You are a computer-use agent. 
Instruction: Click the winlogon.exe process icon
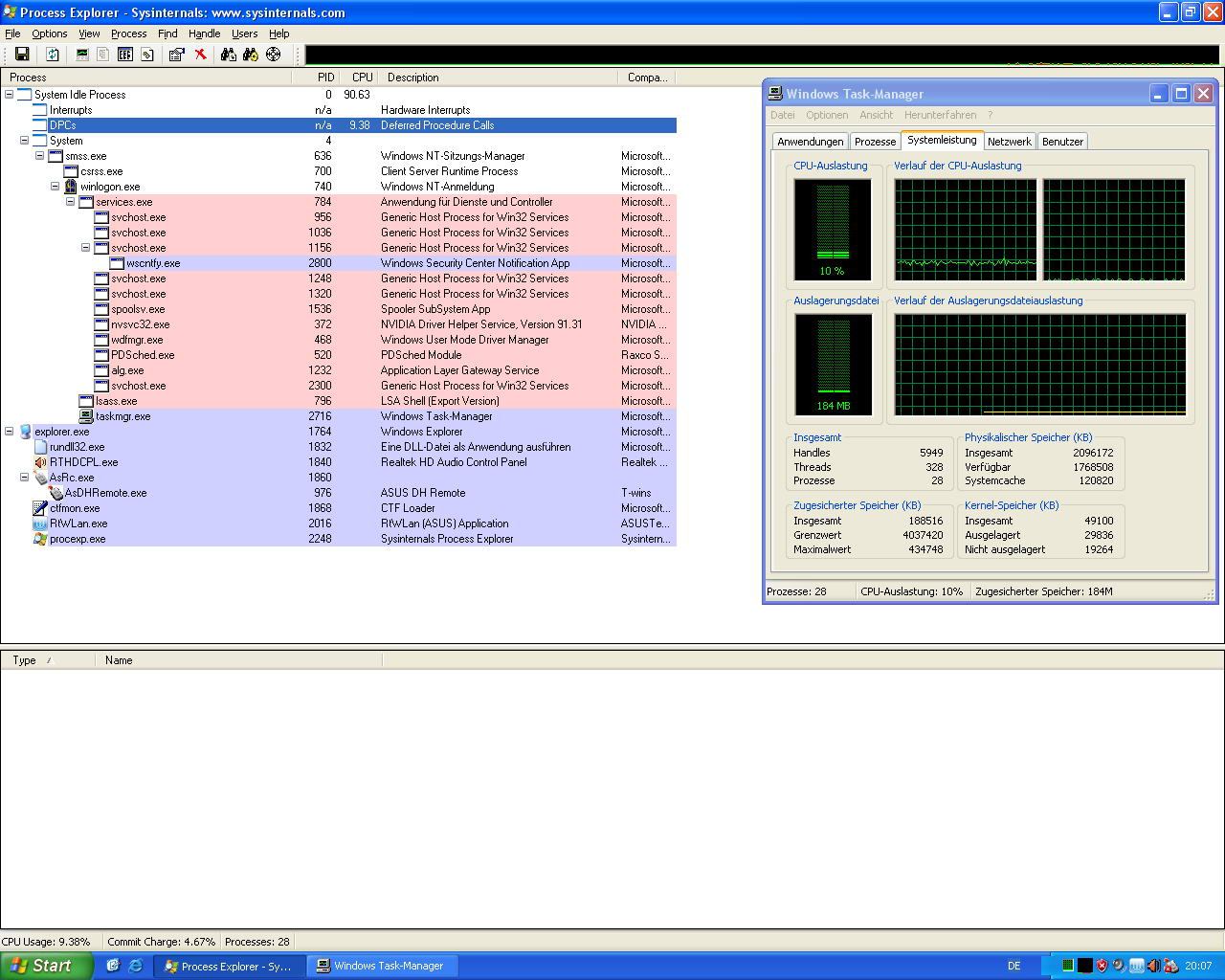click(71, 187)
